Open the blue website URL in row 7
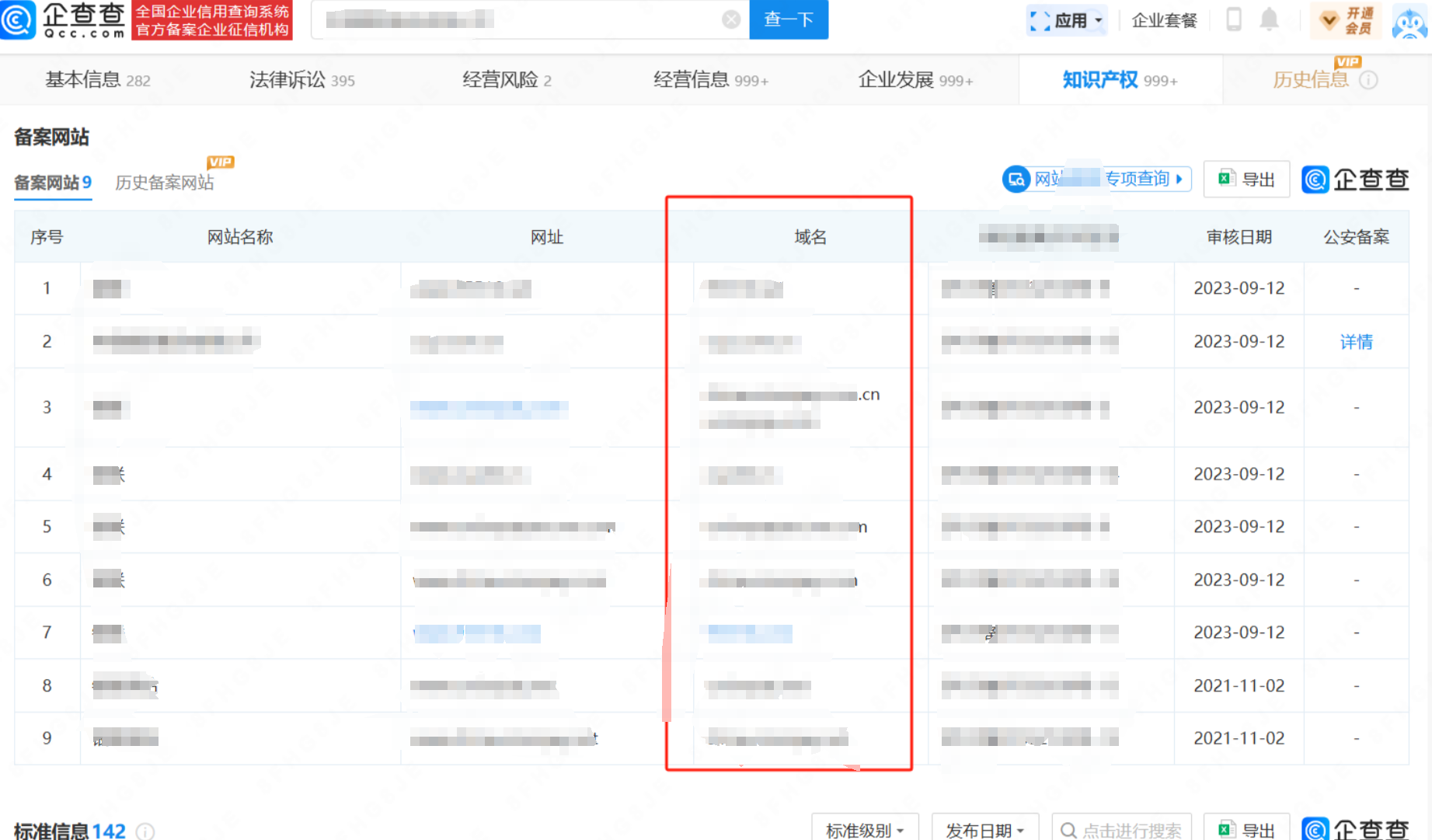Viewport: 1432px width, 840px height. click(477, 633)
